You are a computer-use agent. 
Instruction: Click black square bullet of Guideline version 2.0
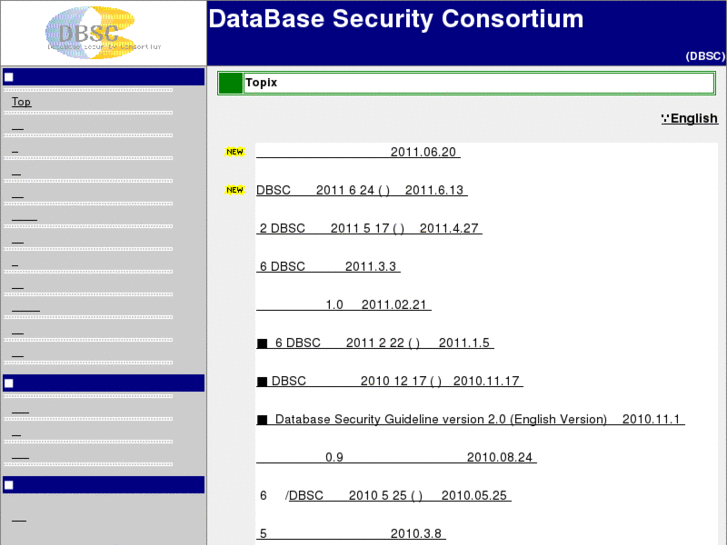pos(262,420)
